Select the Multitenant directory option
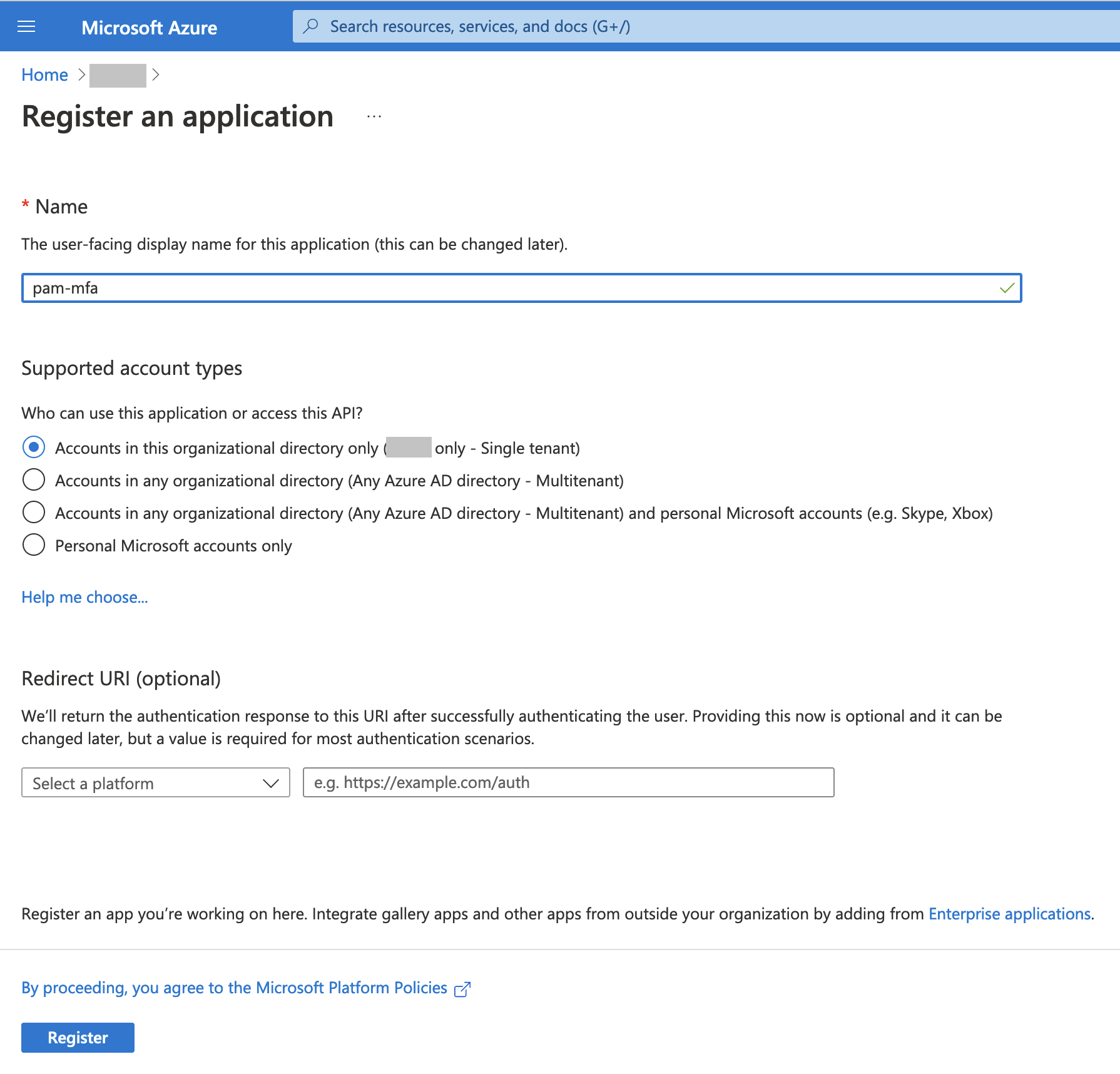 (x=34, y=480)
